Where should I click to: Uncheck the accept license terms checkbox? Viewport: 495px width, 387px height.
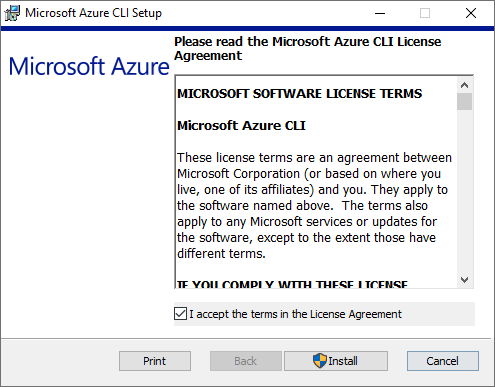[180, 314]
